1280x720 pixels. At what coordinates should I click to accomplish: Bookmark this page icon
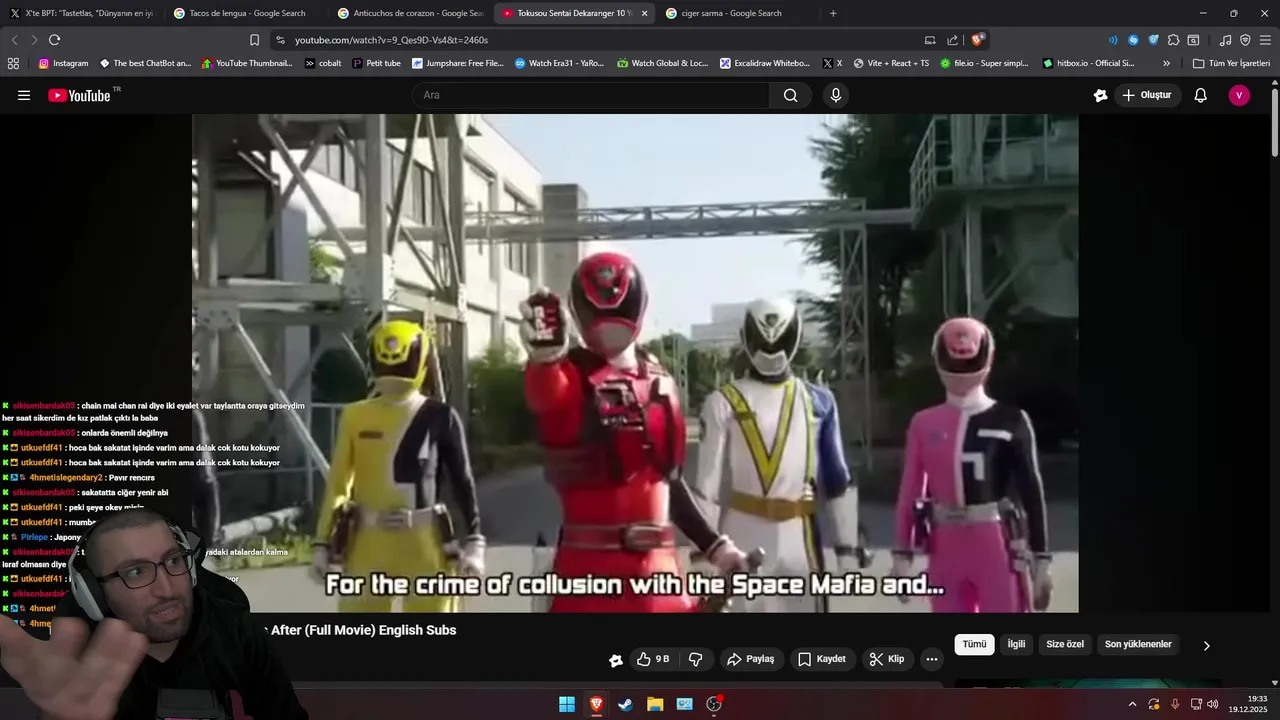tap(254, 40)
